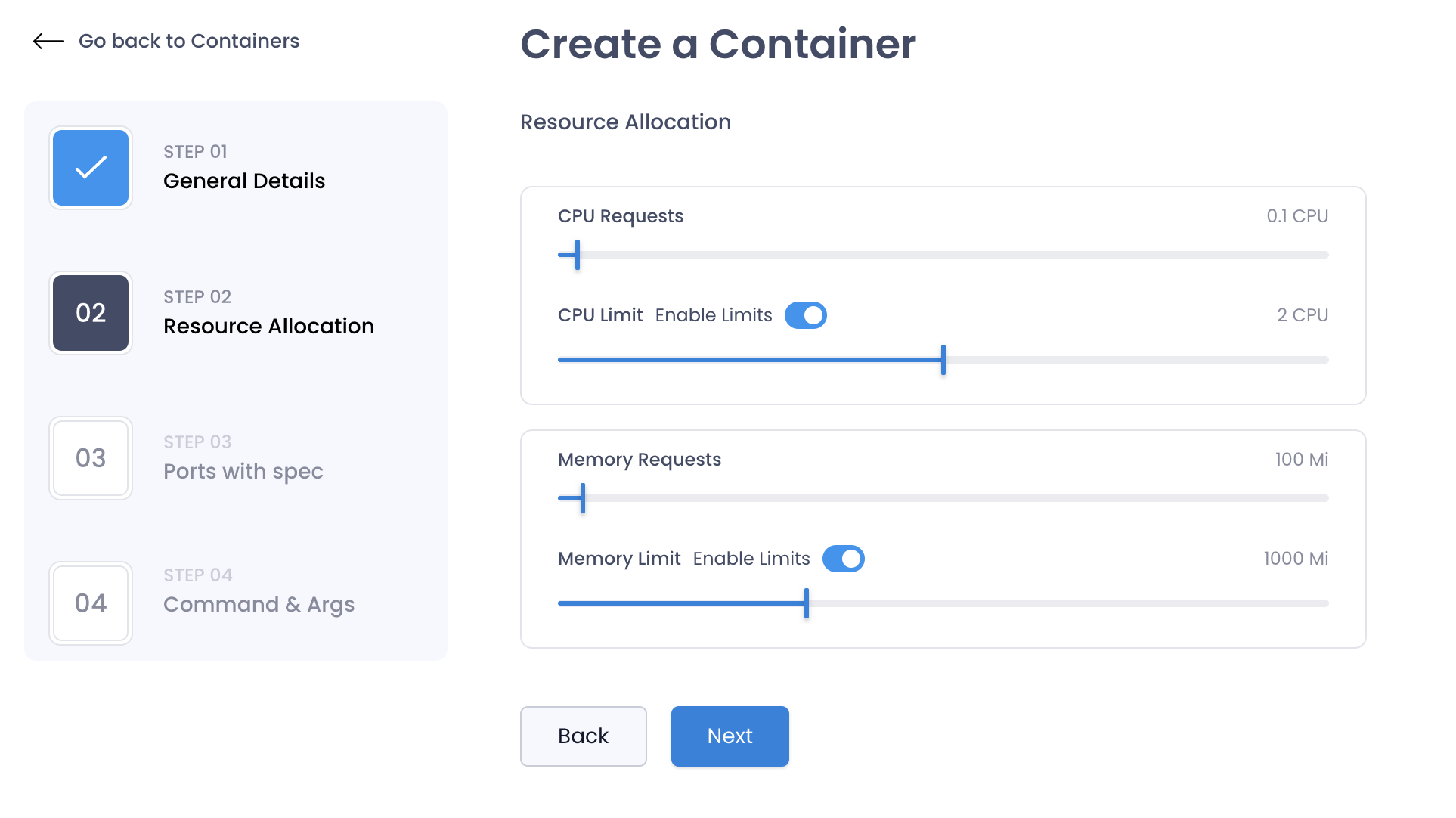The height and width of the screenshot is (818, 1456).
Task: Click the Memory Limit slider handle
Action: tap(807, 603)
